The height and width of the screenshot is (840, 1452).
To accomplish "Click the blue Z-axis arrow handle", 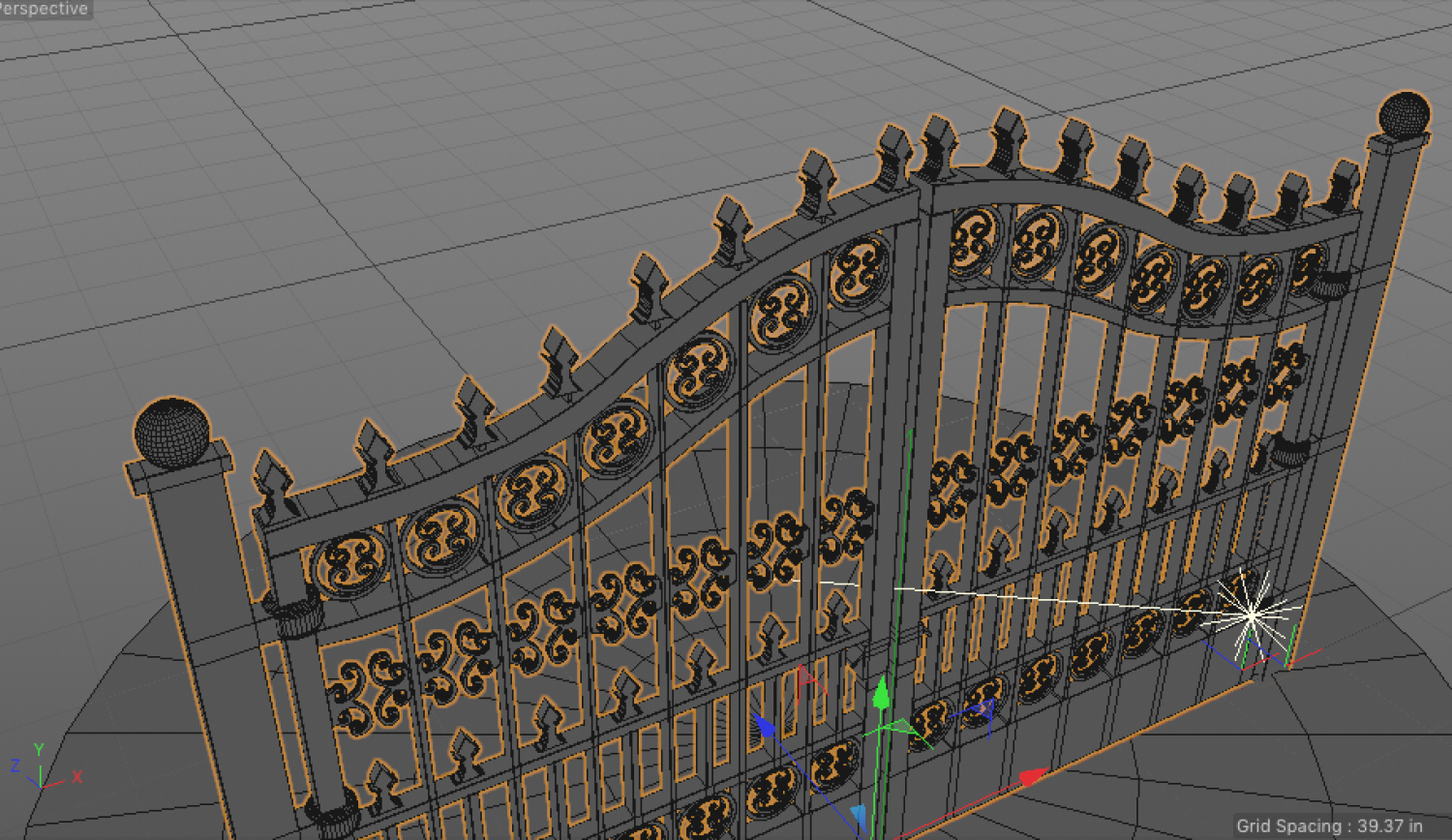I will pyautogui.click(x=765, y=726).
